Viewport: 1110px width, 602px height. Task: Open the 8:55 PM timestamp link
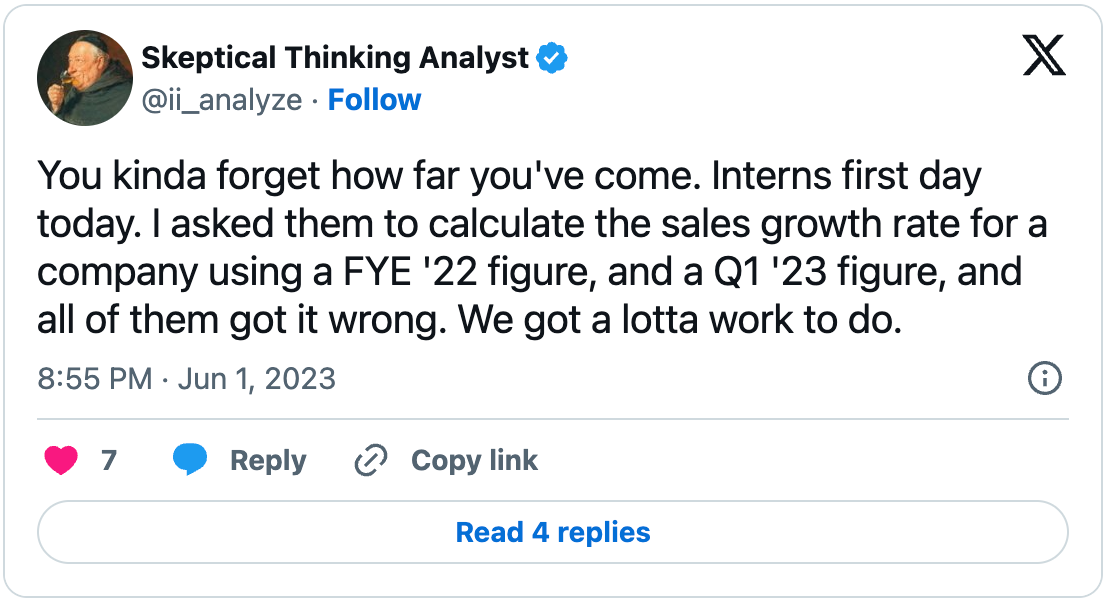click(x=95, y=379)
